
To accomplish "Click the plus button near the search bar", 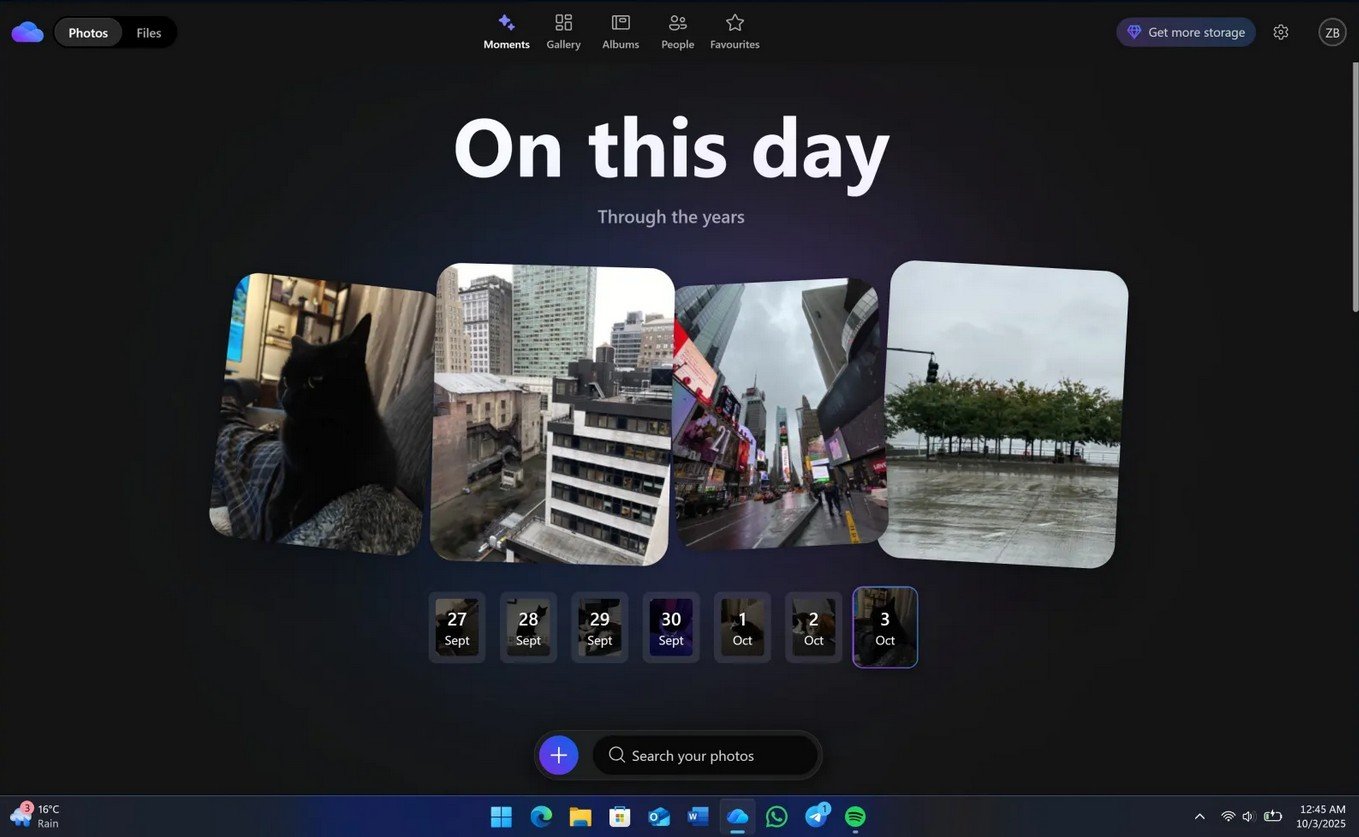I will pos(558,755).
